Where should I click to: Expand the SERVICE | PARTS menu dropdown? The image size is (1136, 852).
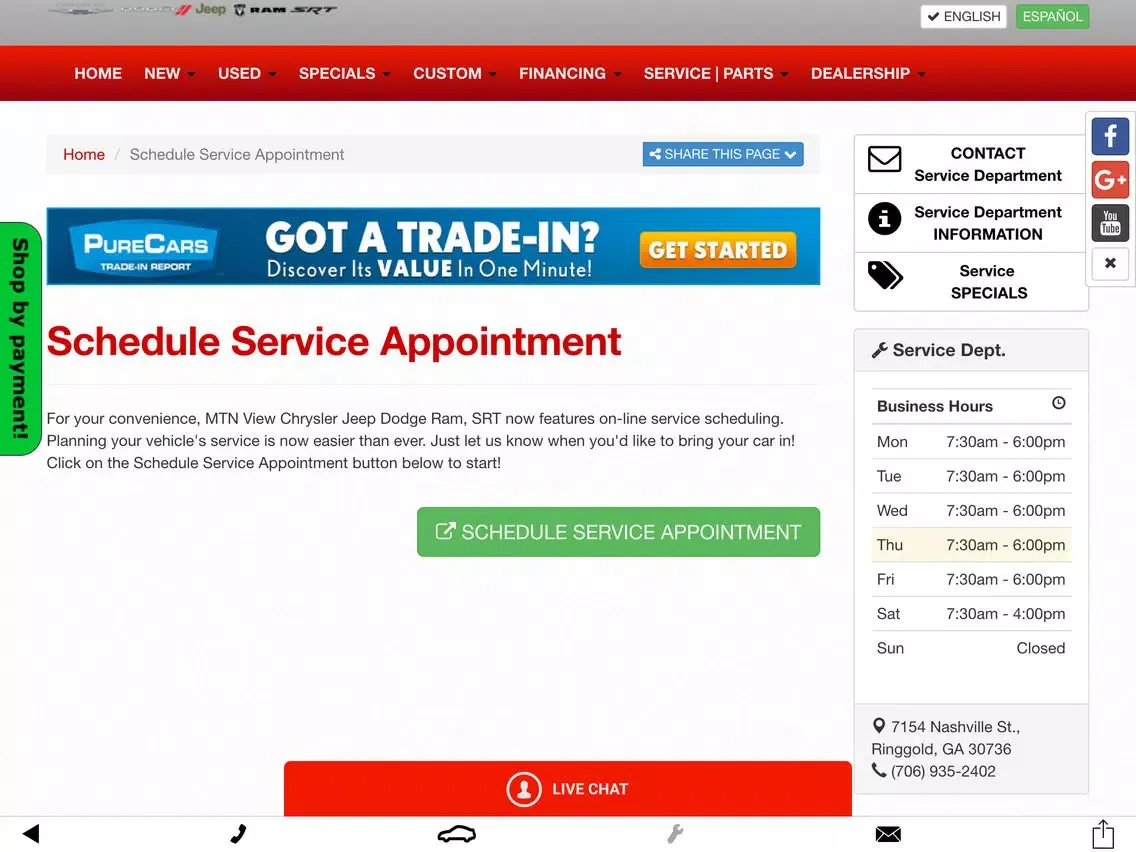(x=715, y=73)
